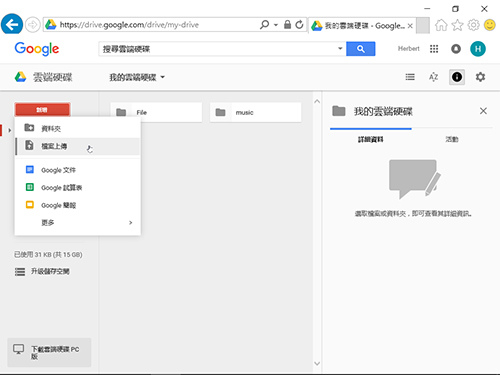Expand the search options dropdown arrow

(340, 48)
